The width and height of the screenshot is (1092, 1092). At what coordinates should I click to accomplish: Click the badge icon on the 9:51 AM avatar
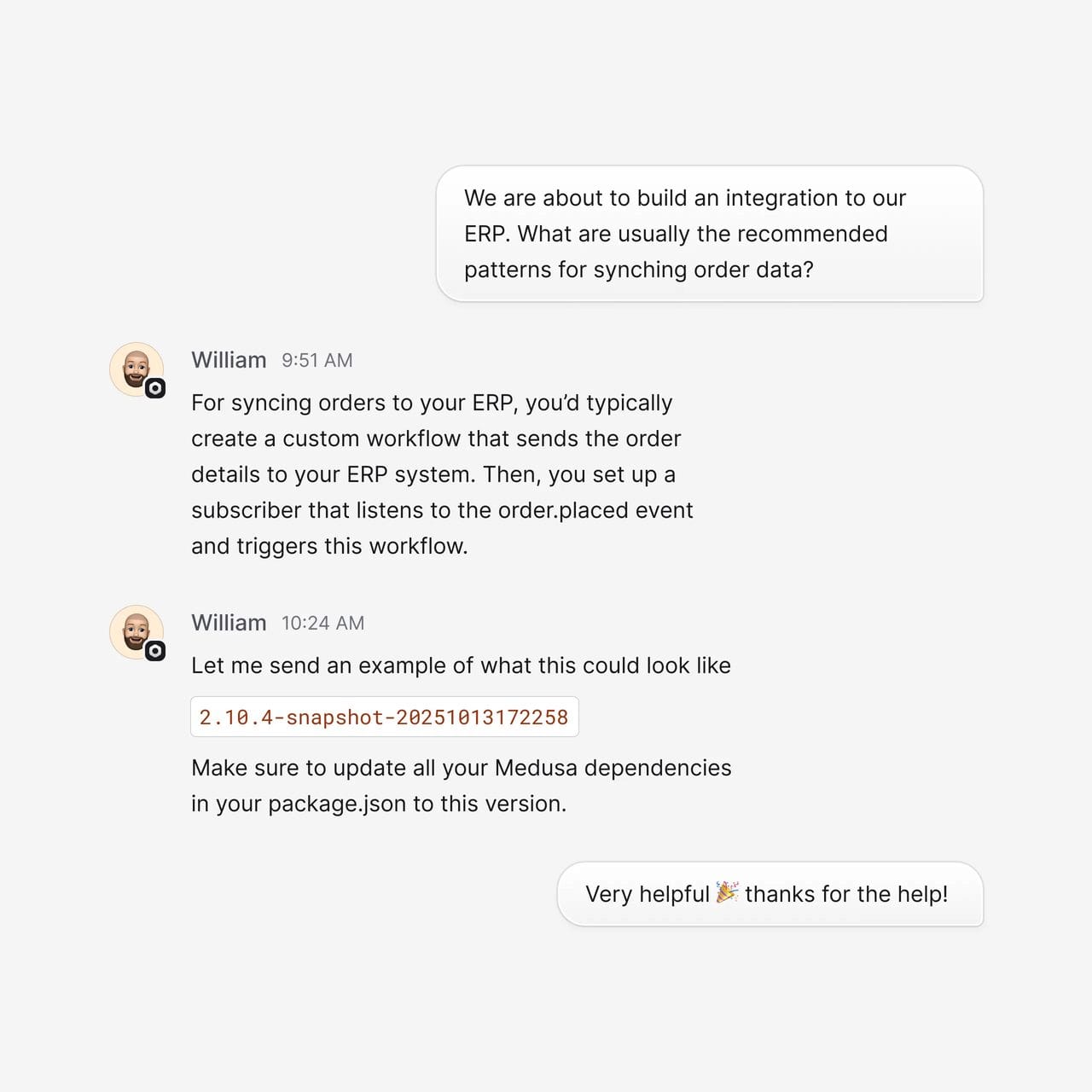pos(155,388)
